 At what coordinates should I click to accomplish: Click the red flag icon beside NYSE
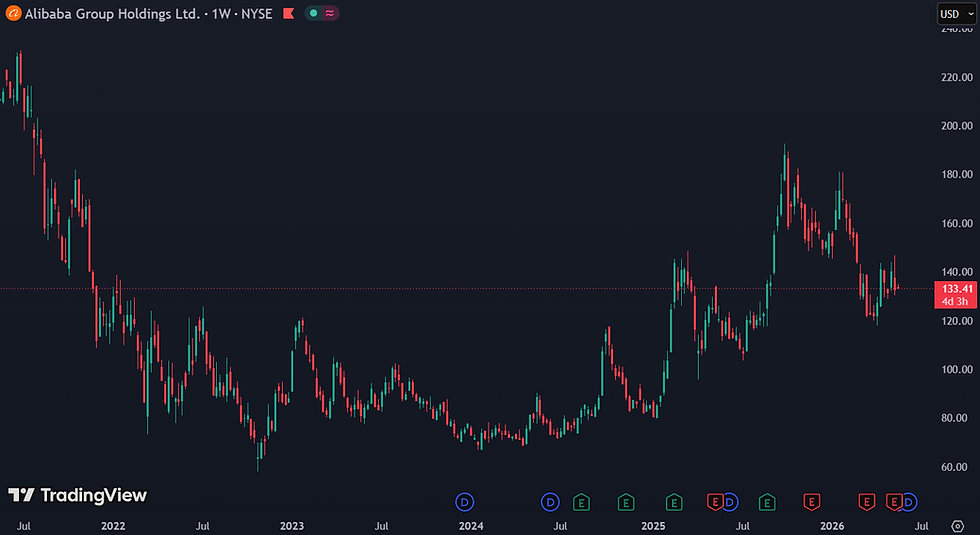tap(289, 13)
